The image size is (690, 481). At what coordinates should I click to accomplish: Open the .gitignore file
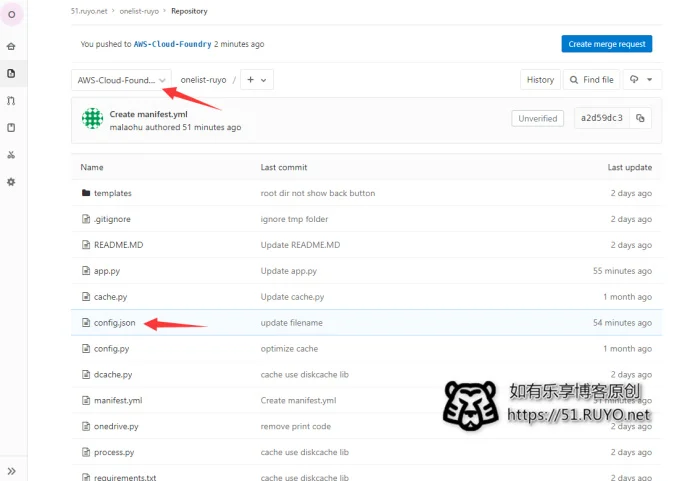tap(112, 219)
